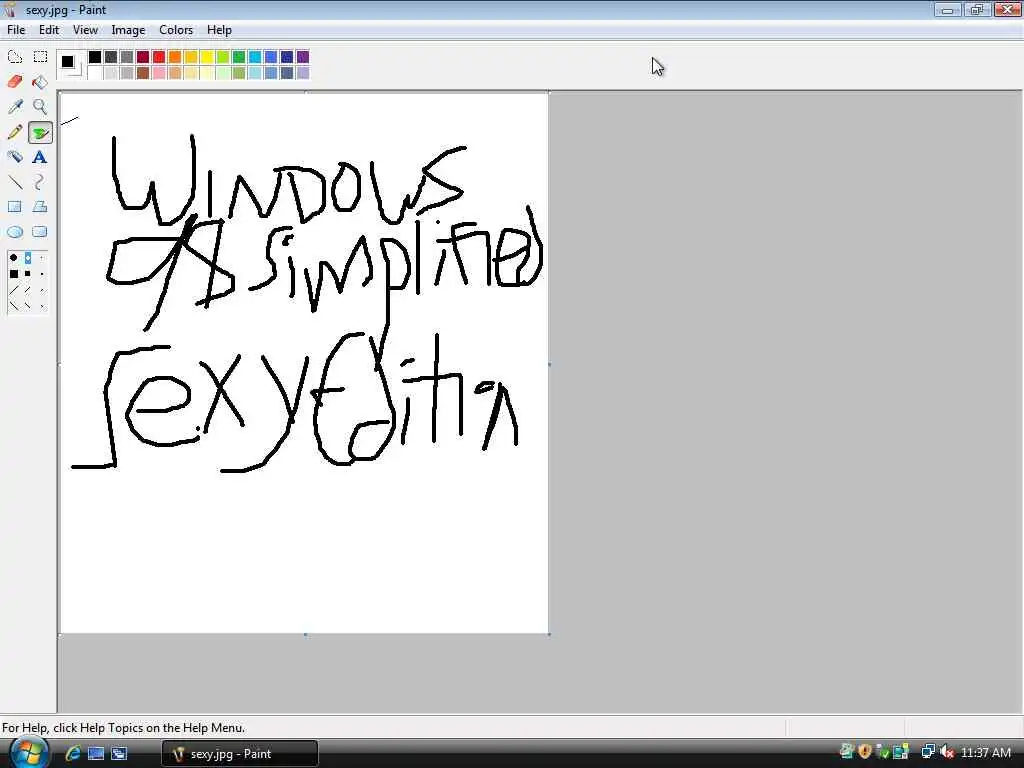This screenshot has width=1024, height=768.
Task: Choose the large square brush shape
Action: 14,274
